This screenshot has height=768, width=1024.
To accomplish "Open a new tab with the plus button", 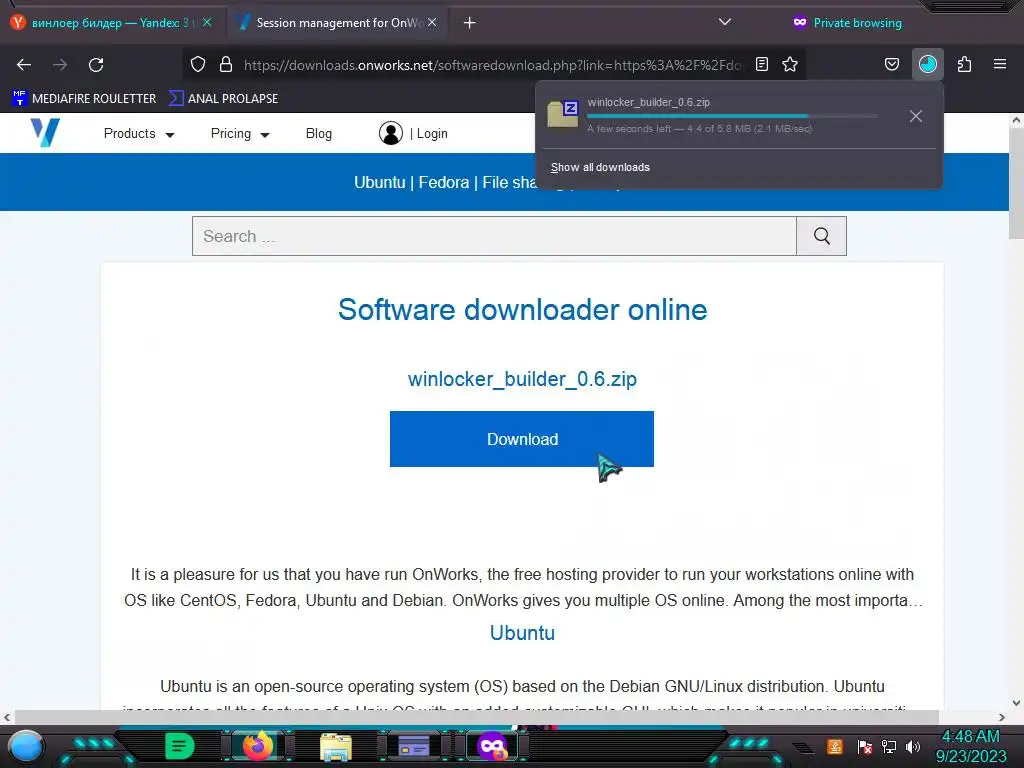I will tap(470, 23).
